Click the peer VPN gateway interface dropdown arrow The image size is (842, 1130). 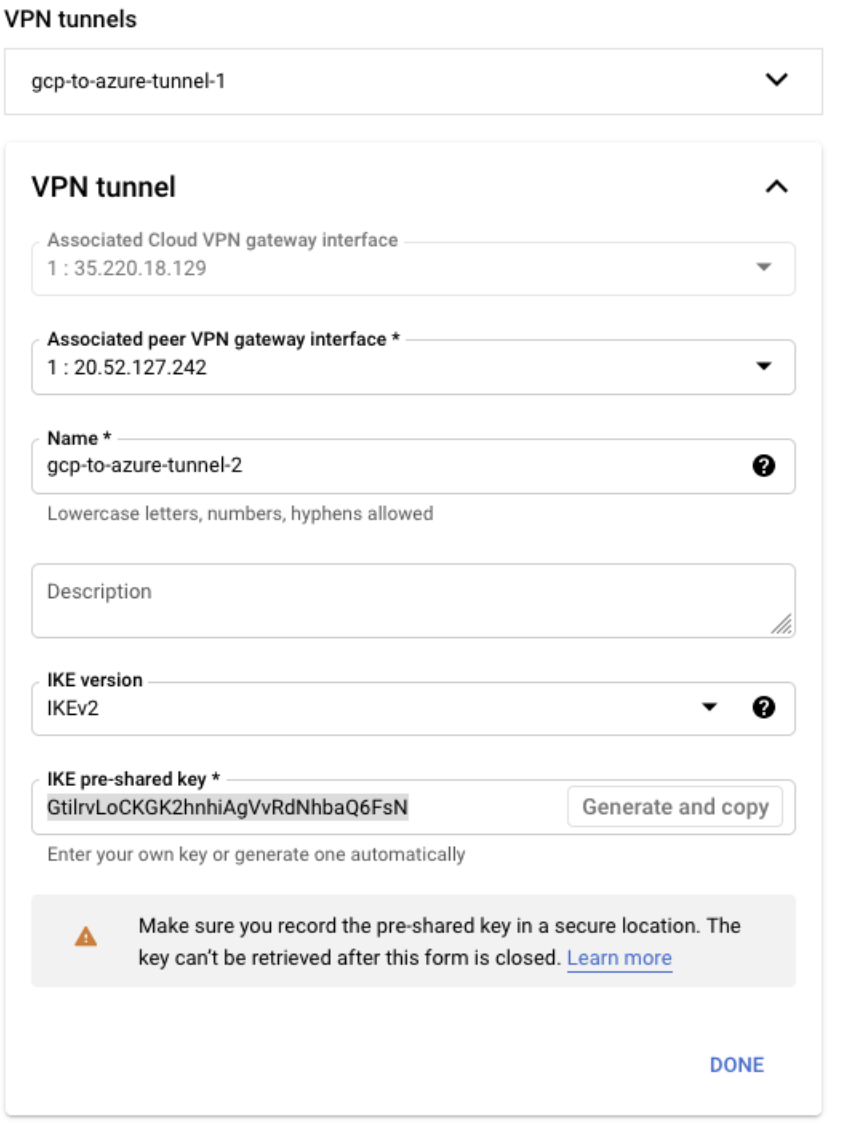763,367
